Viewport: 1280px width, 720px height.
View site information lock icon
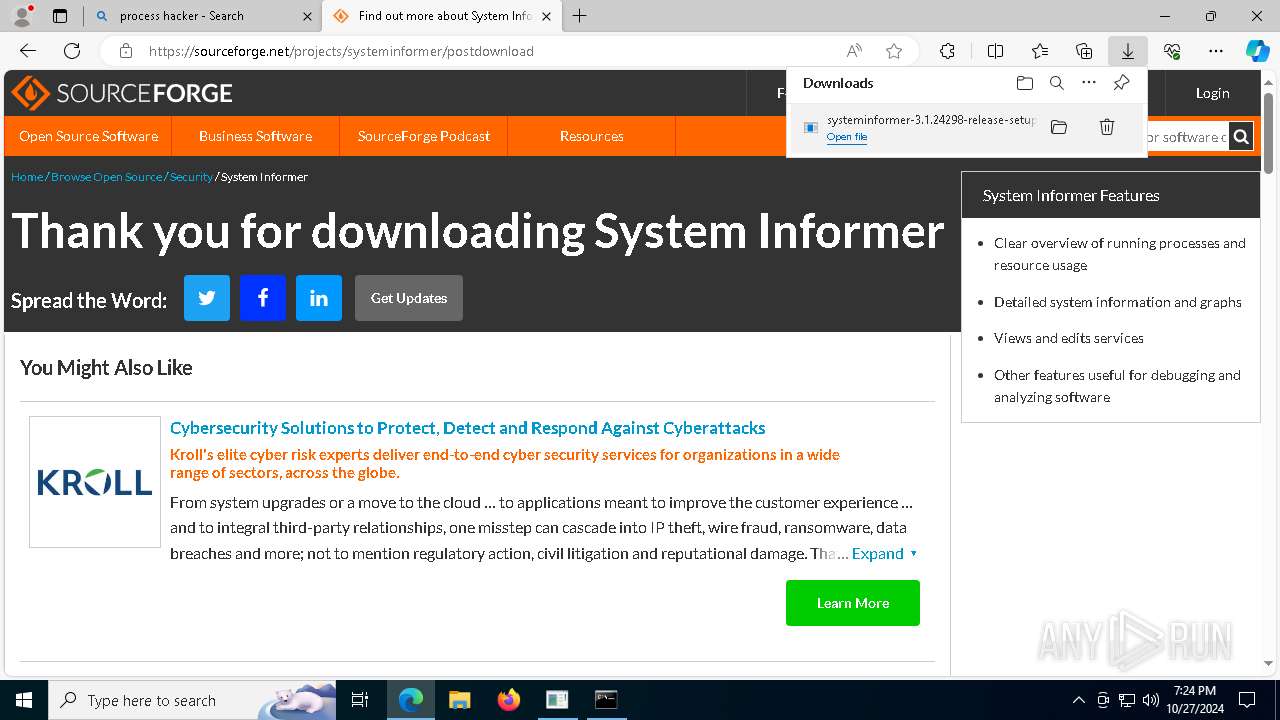(x=126, y=51)
